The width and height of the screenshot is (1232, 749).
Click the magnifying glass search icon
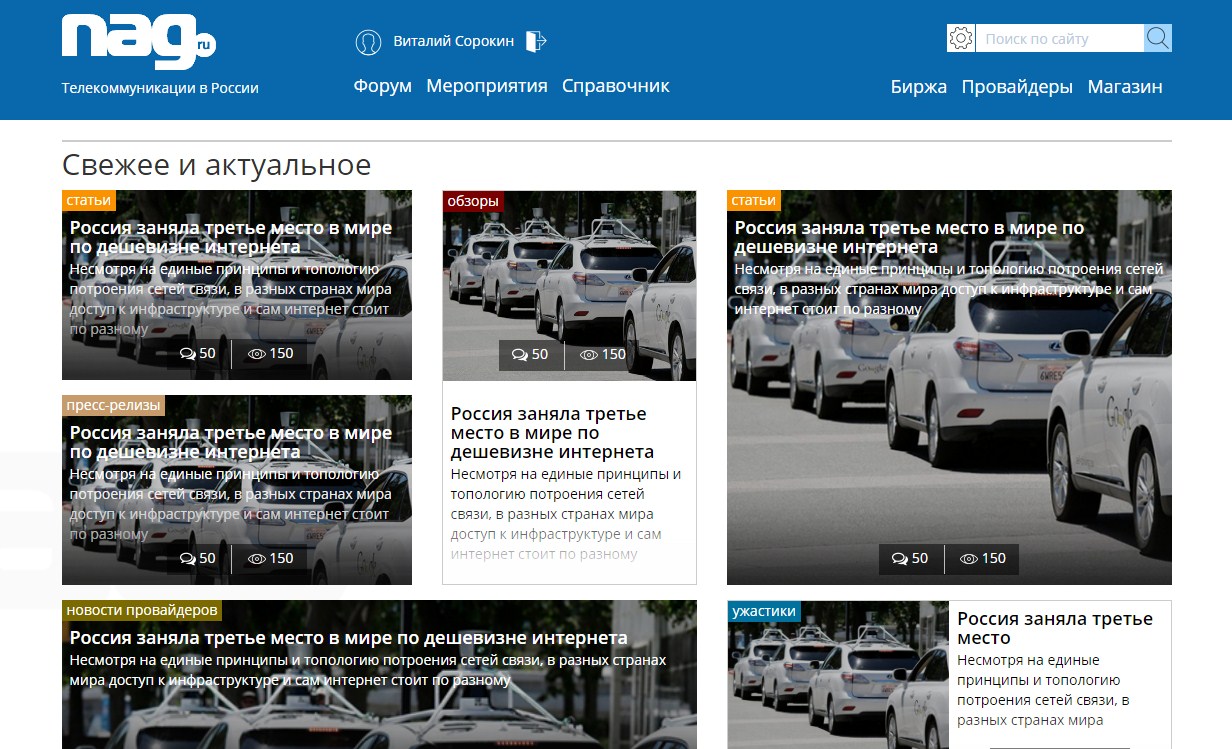[1157, 39]
